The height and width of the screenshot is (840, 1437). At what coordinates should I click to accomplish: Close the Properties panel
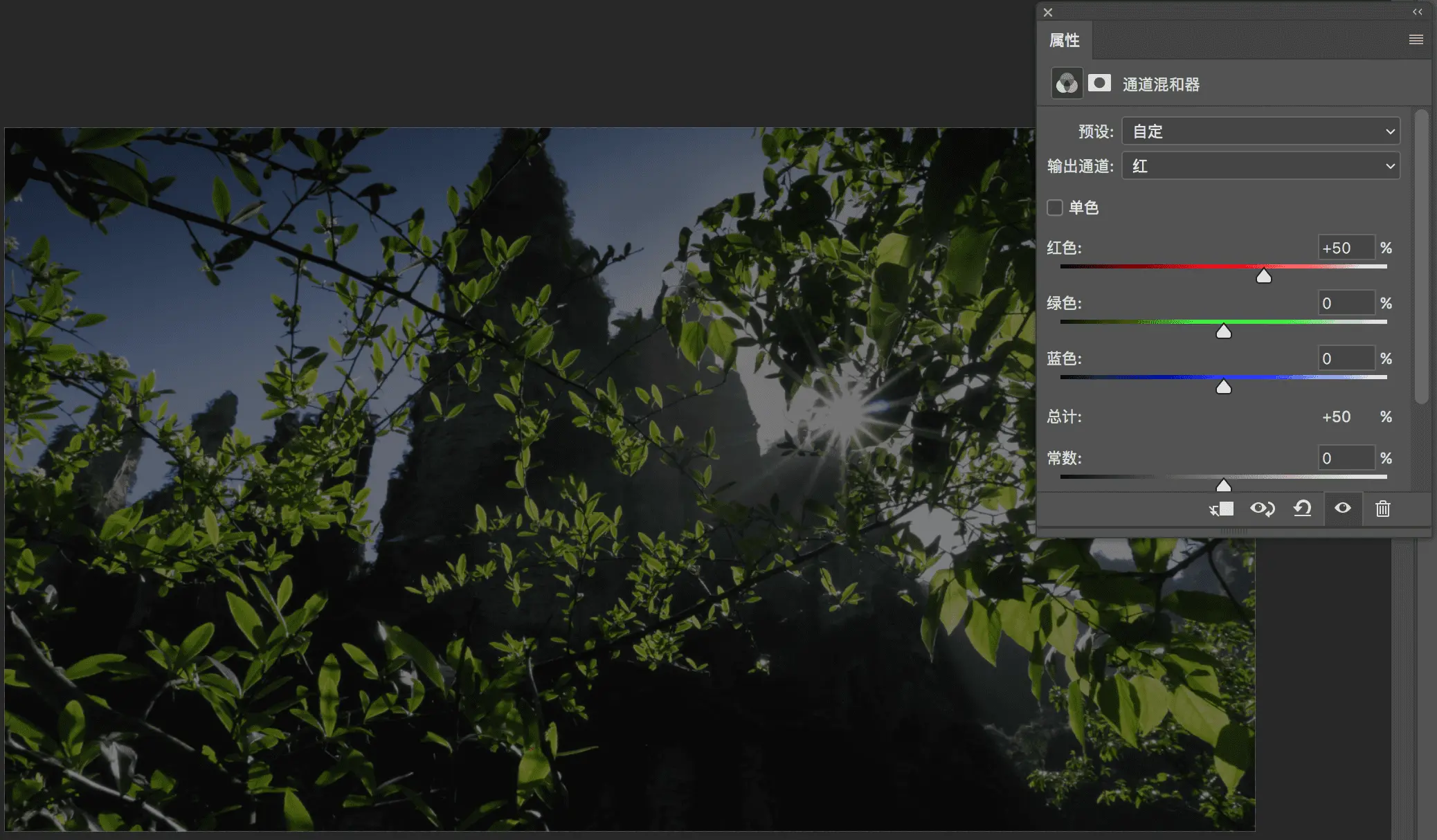point(1048,12)
